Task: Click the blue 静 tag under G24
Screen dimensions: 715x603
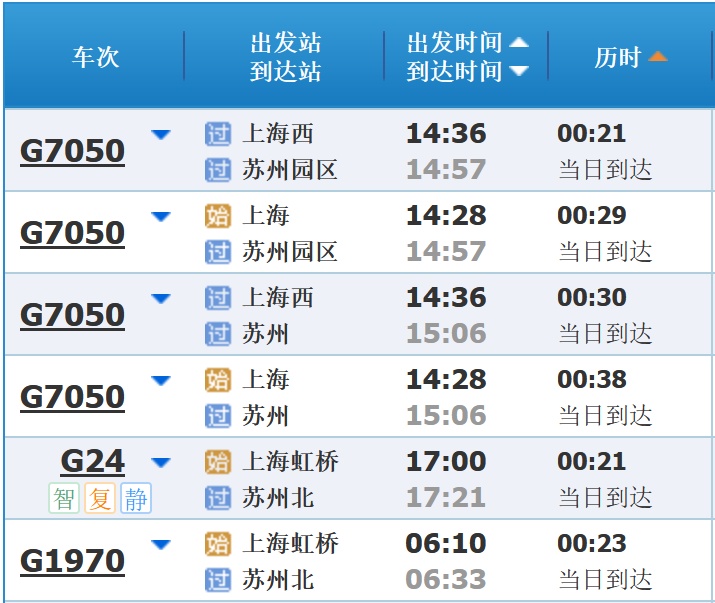Action: [136, 497]
